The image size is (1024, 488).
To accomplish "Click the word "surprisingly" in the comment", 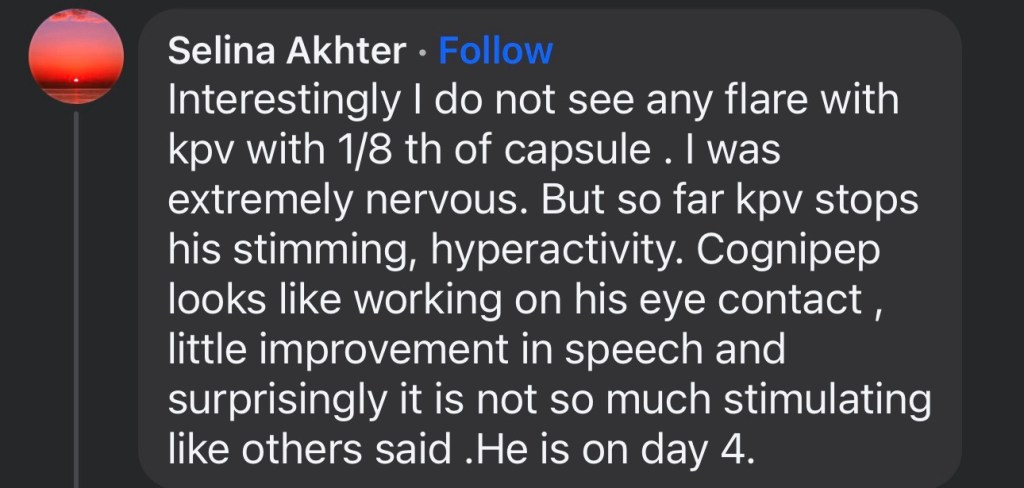I will pos(269,395).
